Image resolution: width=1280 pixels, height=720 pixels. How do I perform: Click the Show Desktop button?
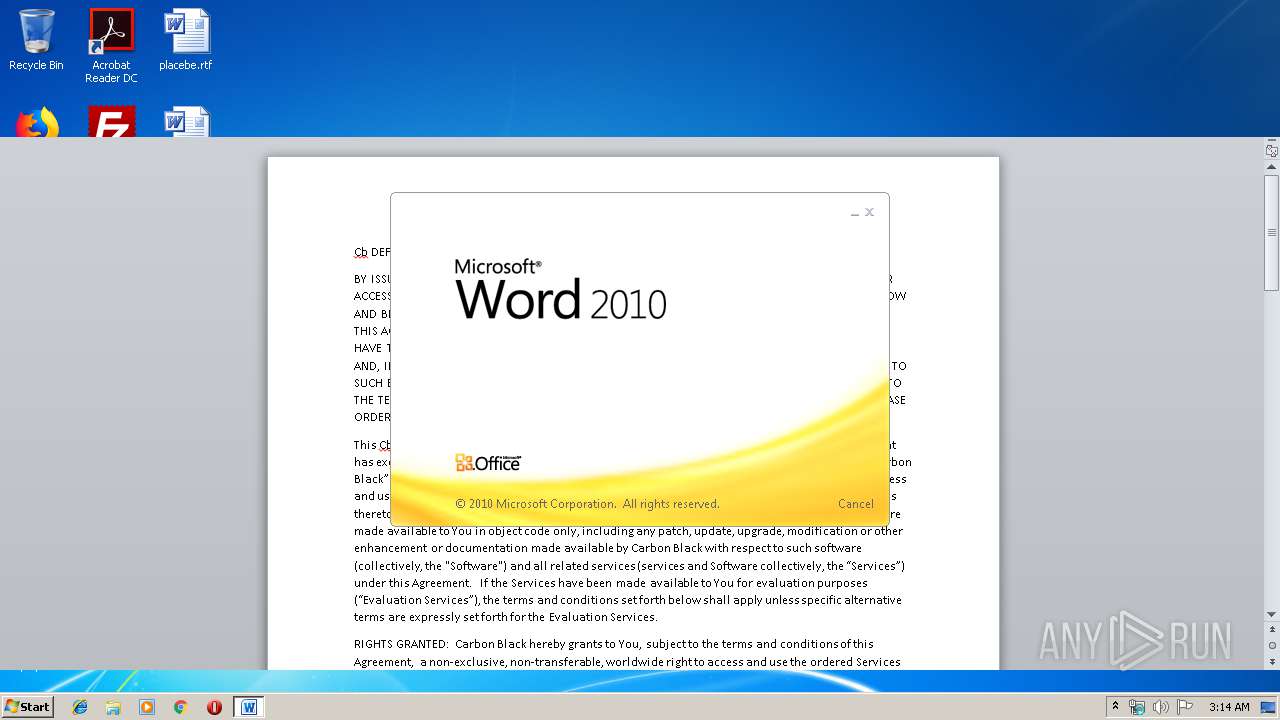1270,707
